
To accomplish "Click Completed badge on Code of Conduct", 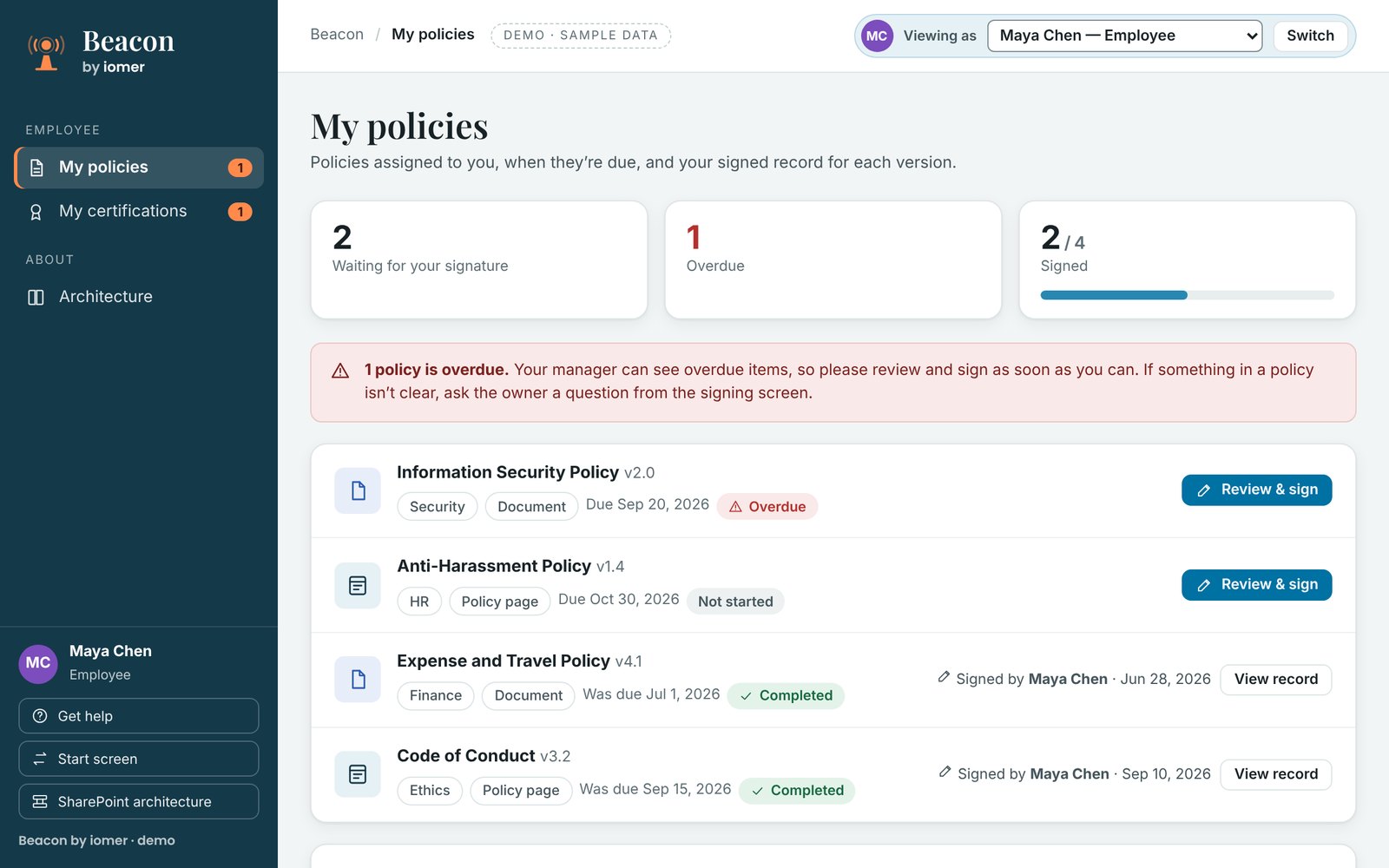I will (797, 791).
